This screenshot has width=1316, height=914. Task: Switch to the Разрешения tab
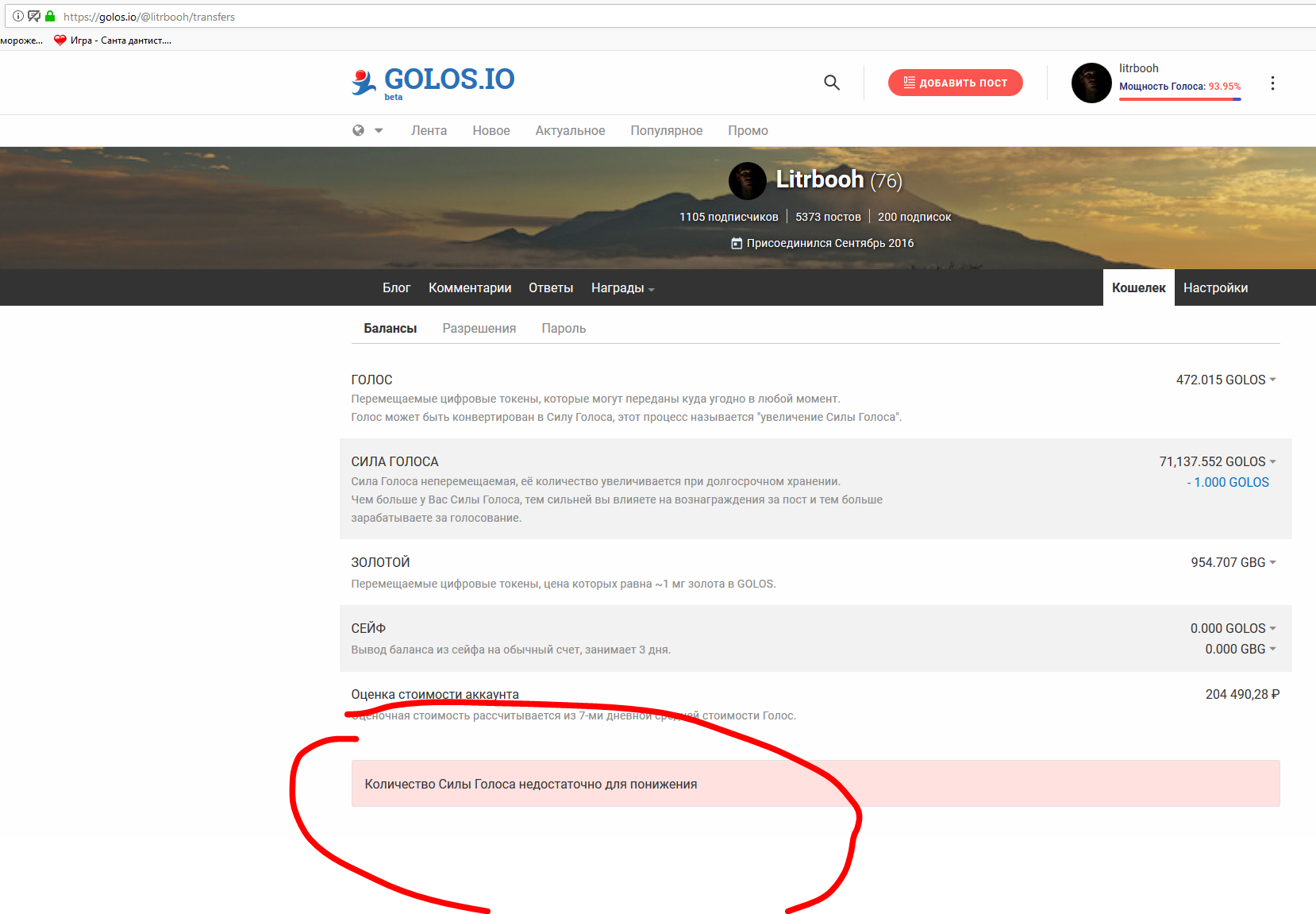point(479,327)
